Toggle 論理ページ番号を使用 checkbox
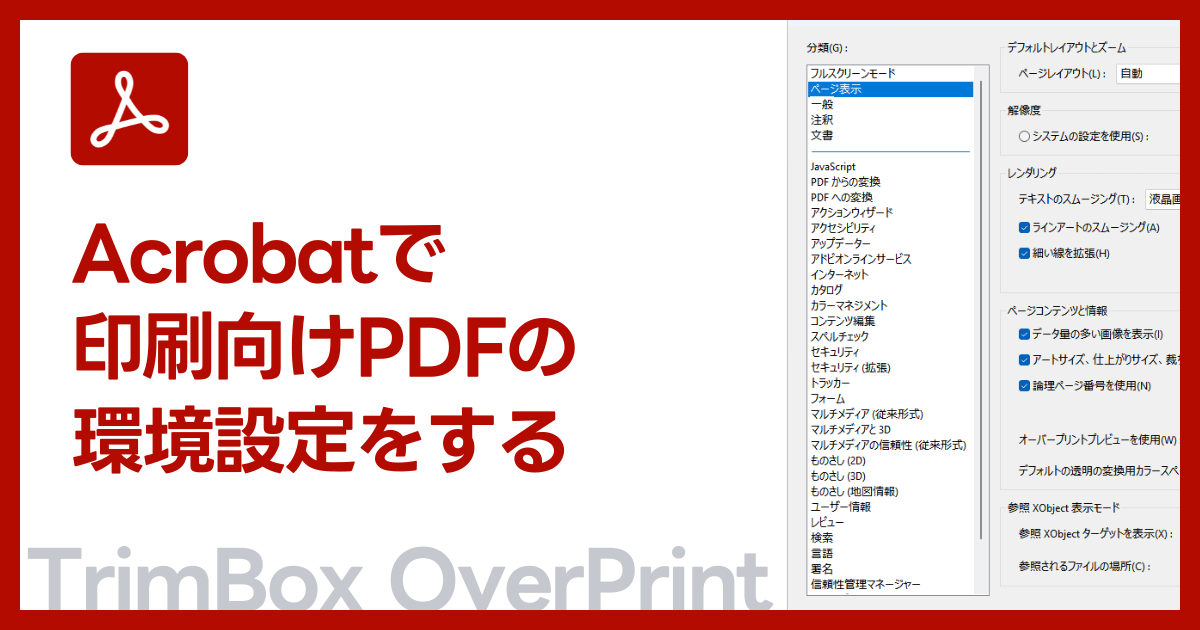Viewport: 1200px width, 630px height. click(x=1024, y=386)
